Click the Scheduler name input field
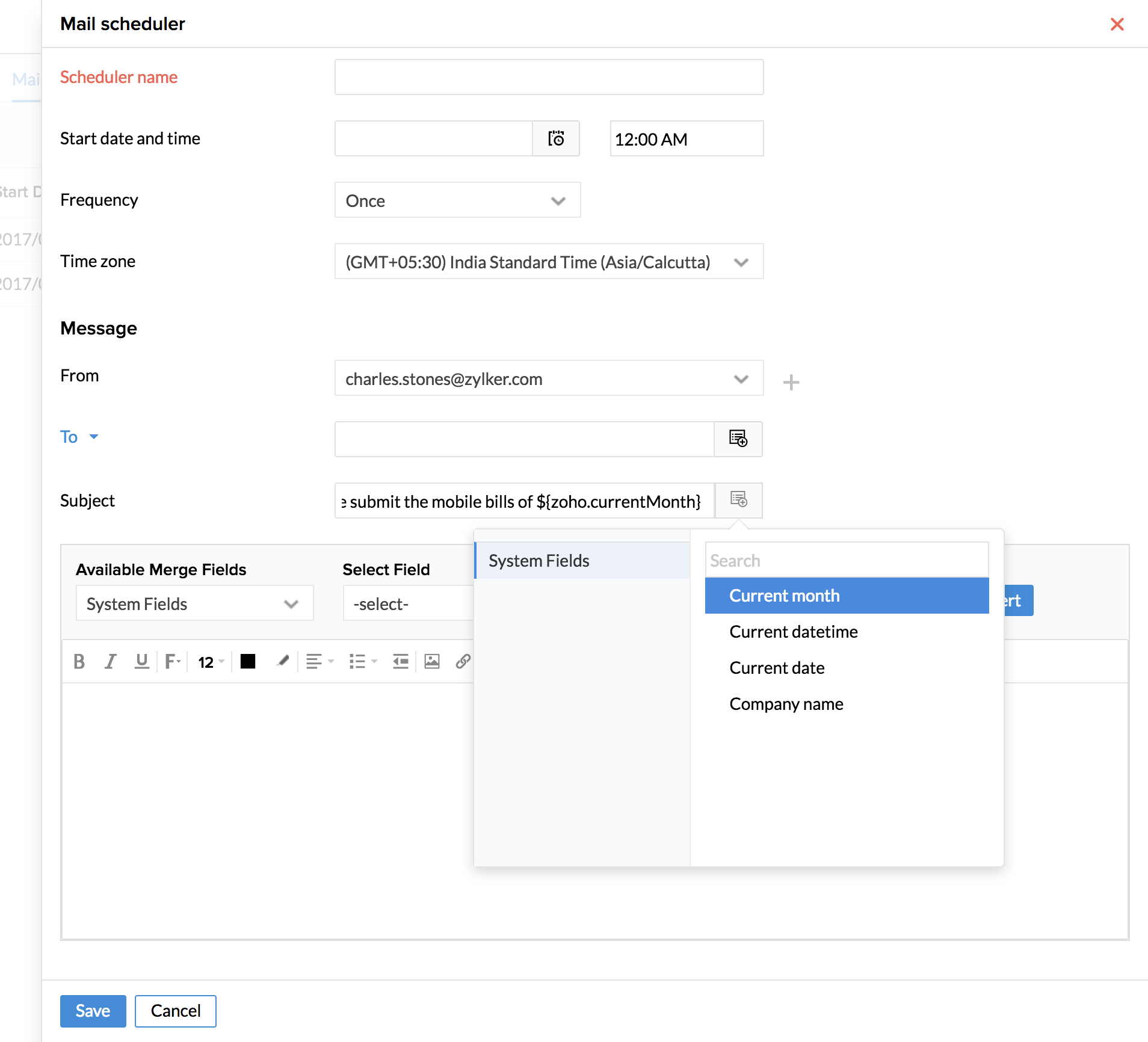The image size is (1148, 1042). coord(549,77)
